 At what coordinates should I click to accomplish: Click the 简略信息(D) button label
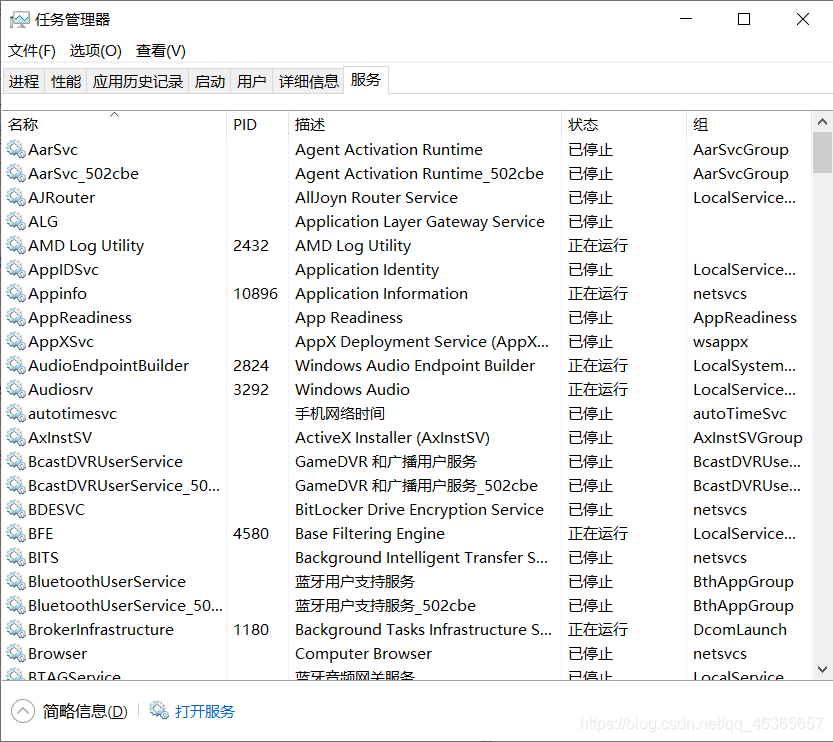click(x=85, y=711)
